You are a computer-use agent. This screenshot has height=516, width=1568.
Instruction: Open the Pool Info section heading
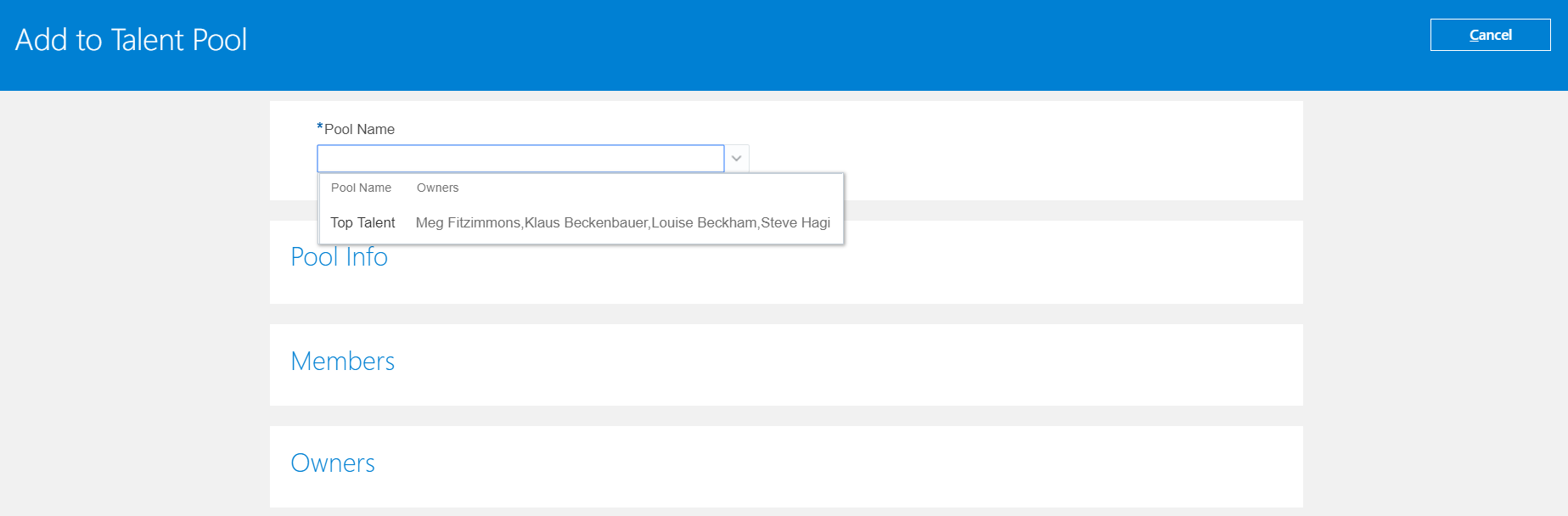339,257
